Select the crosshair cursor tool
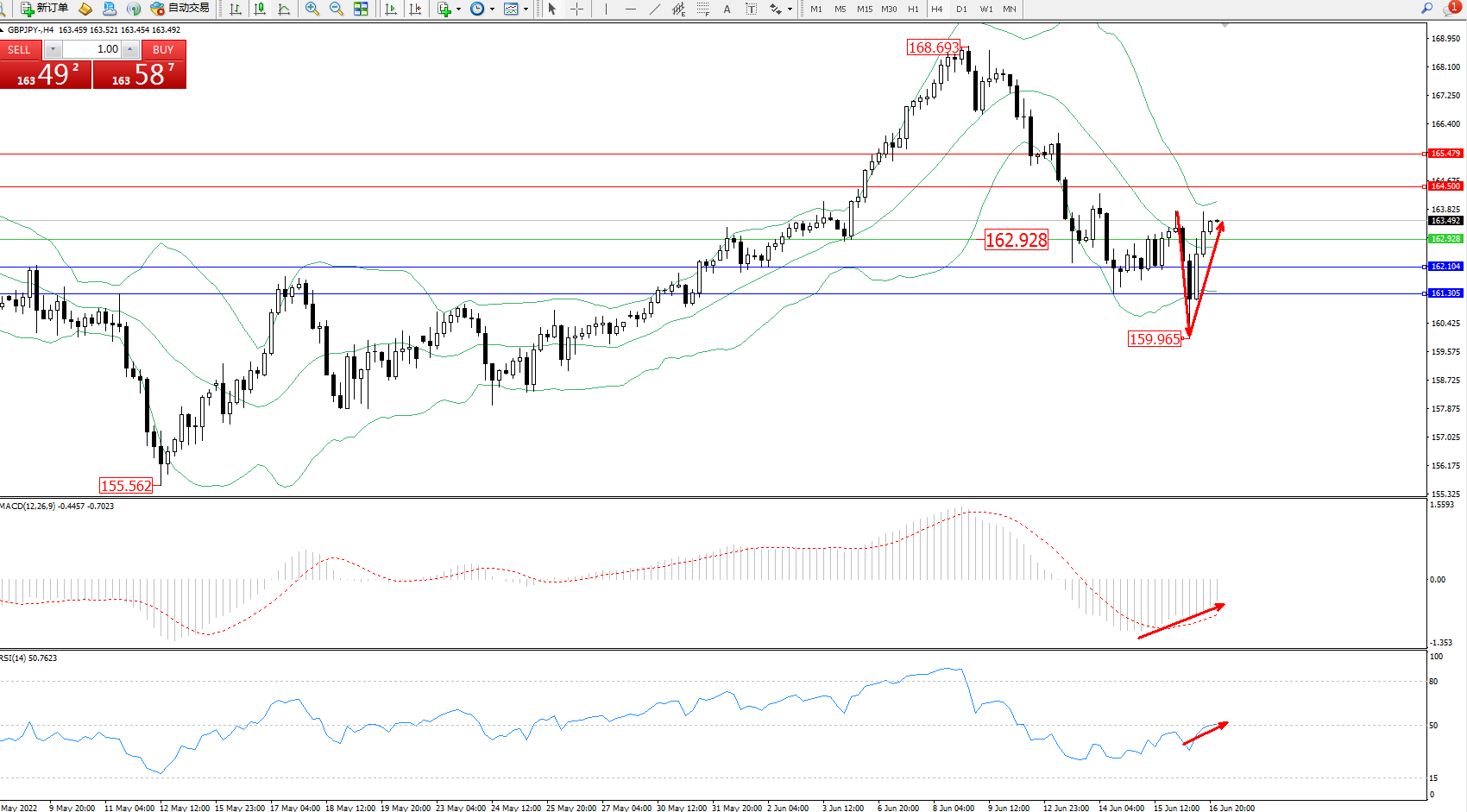The width and height of the screenshot is (1467, 812). (576, 9)
